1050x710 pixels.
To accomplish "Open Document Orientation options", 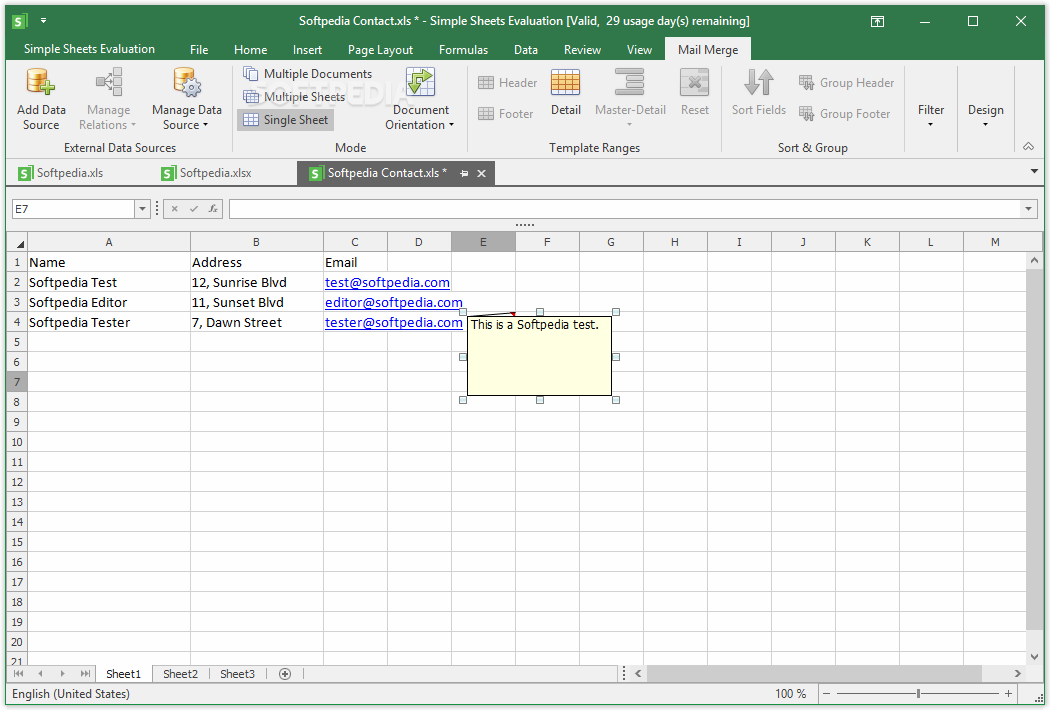I will (420, 99).
